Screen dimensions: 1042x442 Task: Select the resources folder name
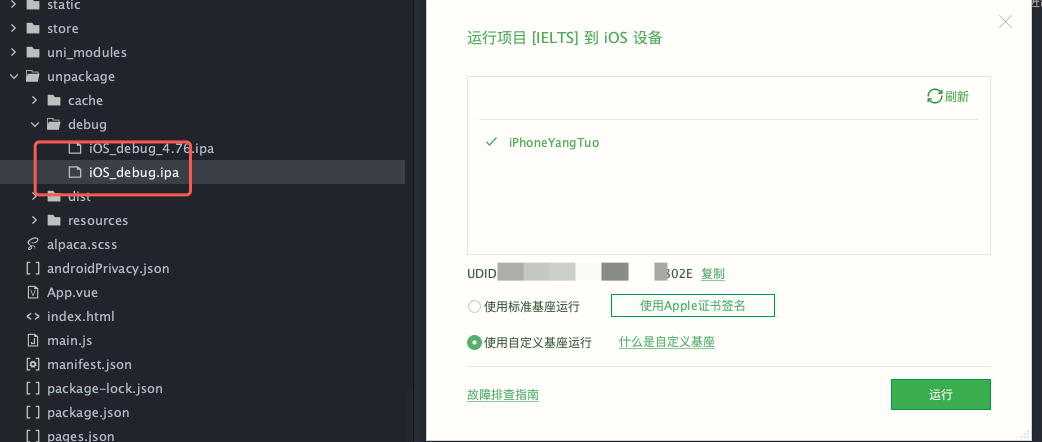tap(98, 220)
